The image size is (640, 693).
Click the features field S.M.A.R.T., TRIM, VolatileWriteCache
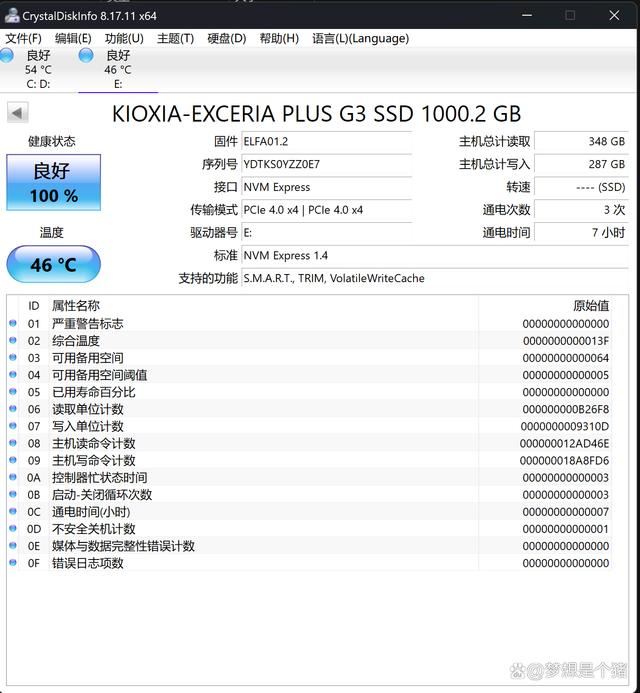434,278
